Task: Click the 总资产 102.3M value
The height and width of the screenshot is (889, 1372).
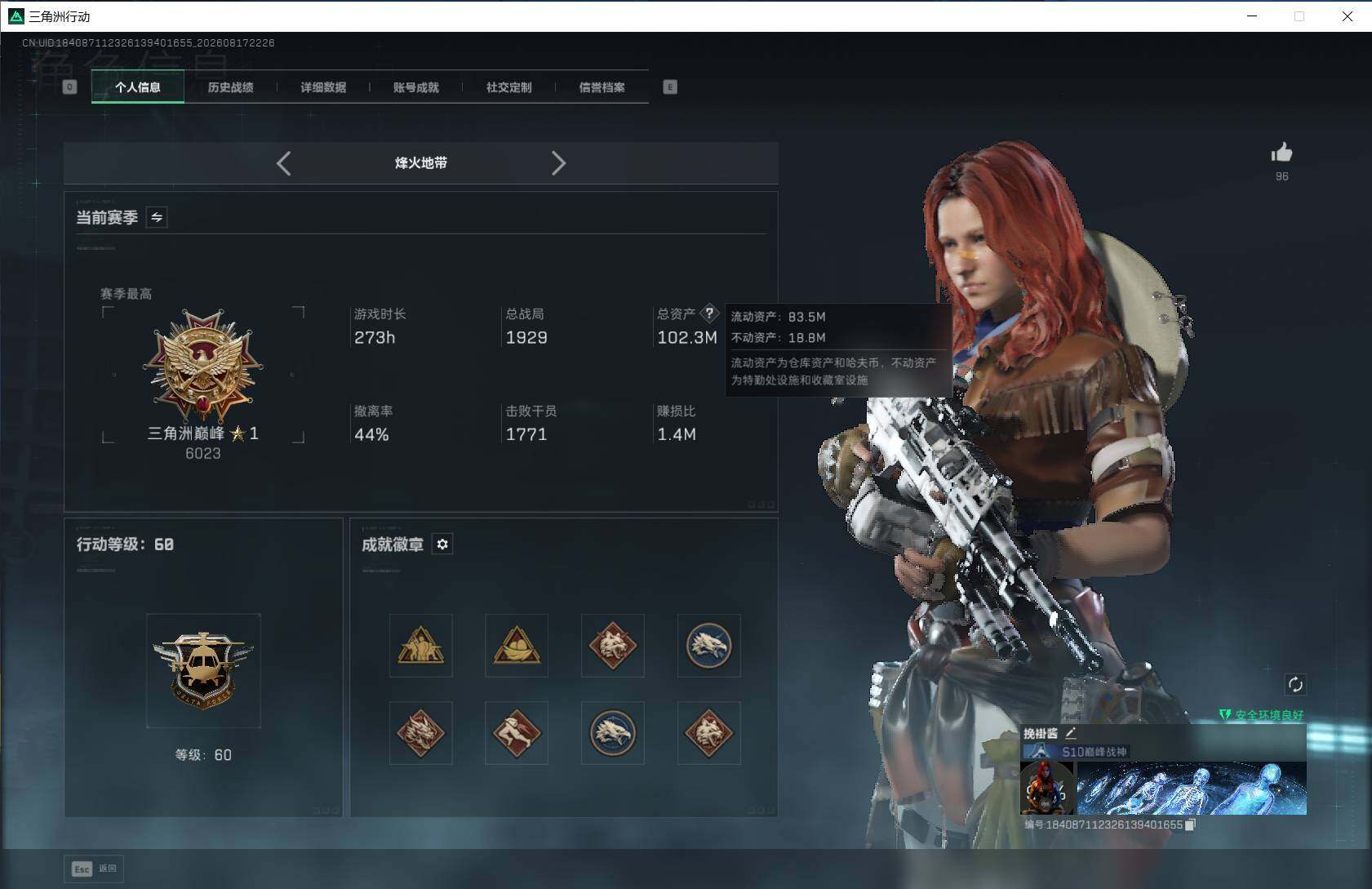Action: (x=687, y=338)
